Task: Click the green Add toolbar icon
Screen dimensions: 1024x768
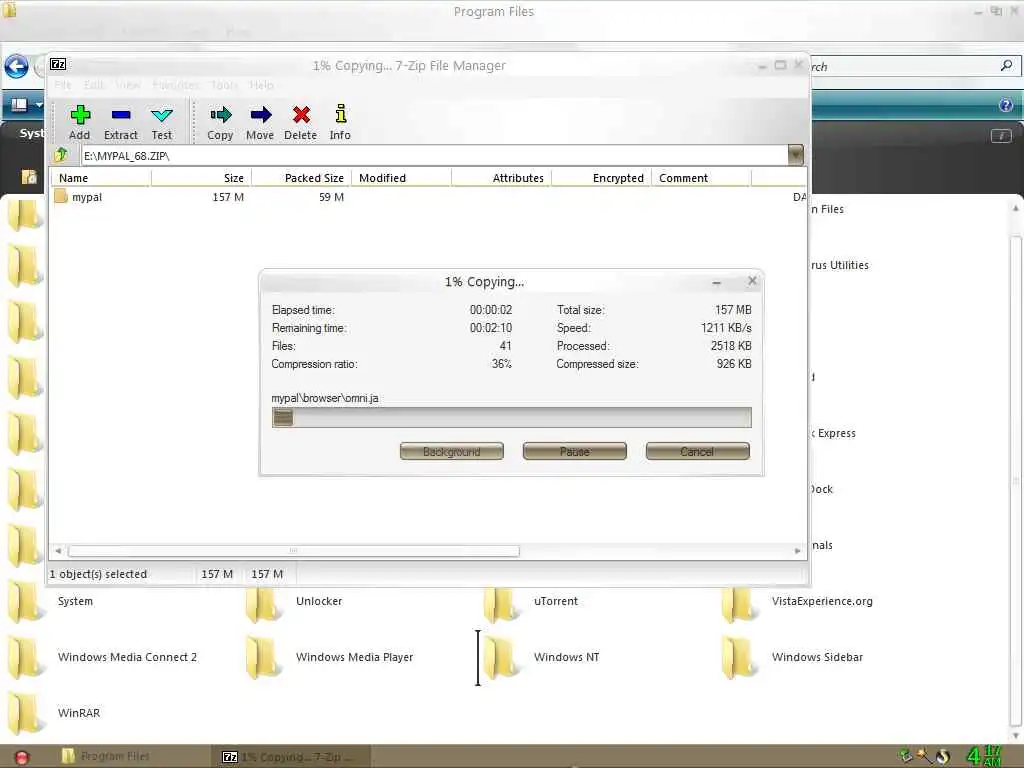Action: coord(80,115)
